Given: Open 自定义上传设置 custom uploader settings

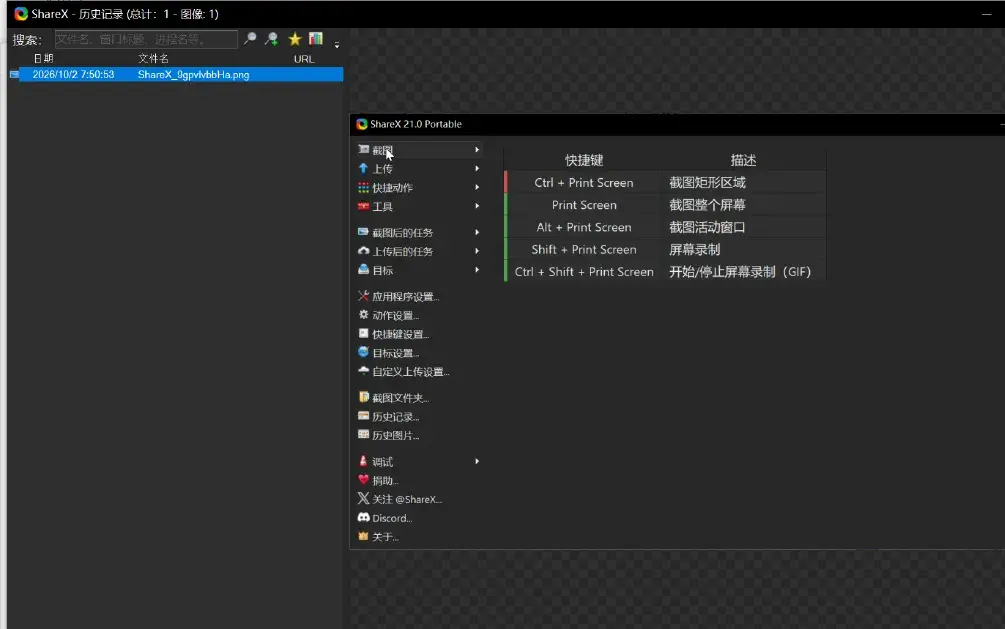Looking at the screenshot, I should [x=411, y=372].
